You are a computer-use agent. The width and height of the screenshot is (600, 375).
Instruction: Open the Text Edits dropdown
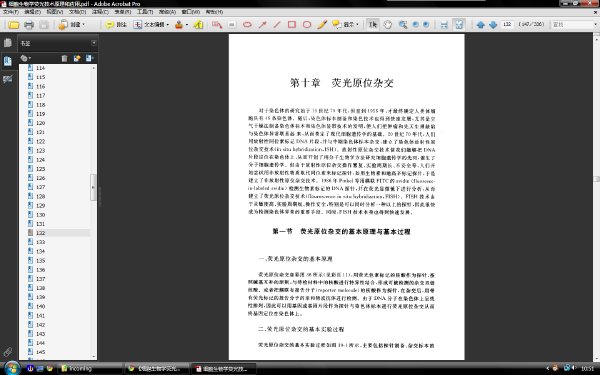151,25
